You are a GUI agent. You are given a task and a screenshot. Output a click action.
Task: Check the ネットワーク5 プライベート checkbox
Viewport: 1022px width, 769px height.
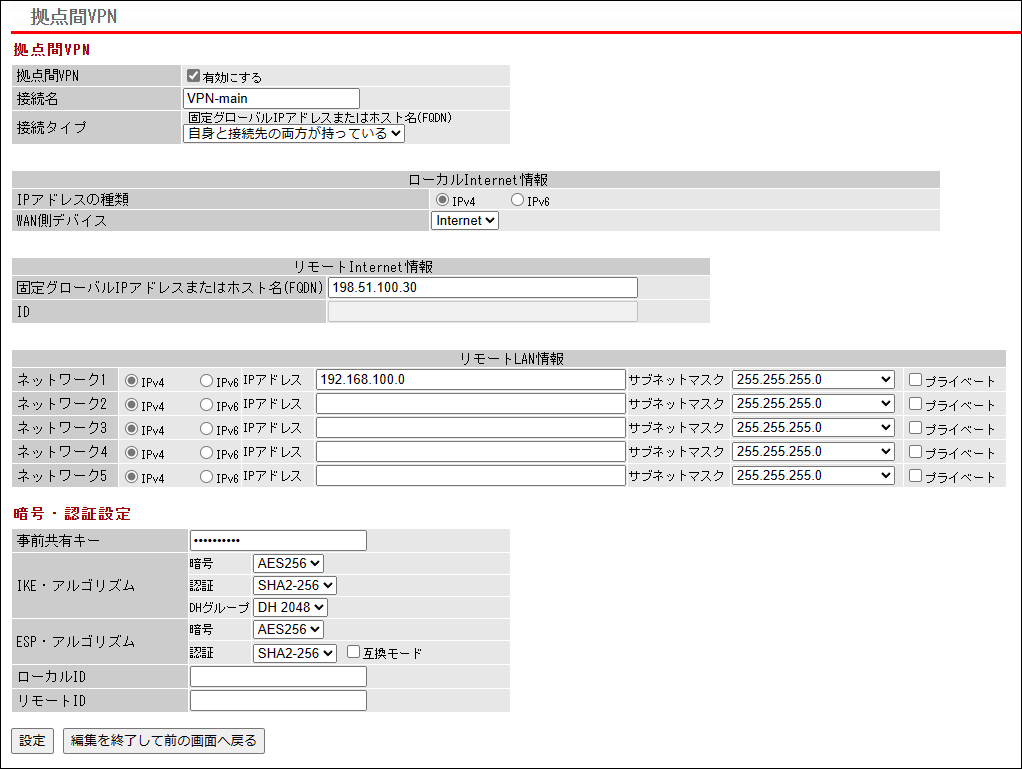916,476
